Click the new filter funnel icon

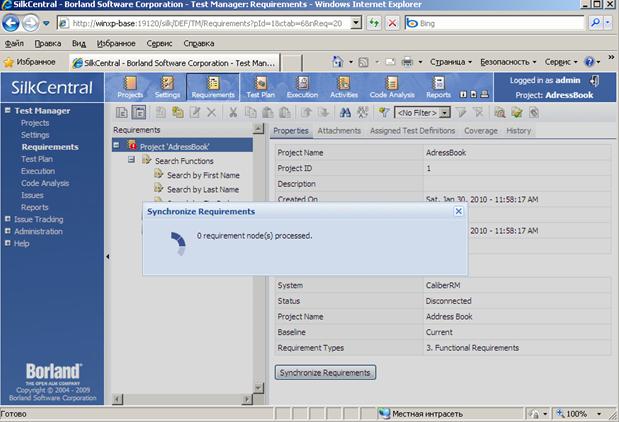[384, 113]
